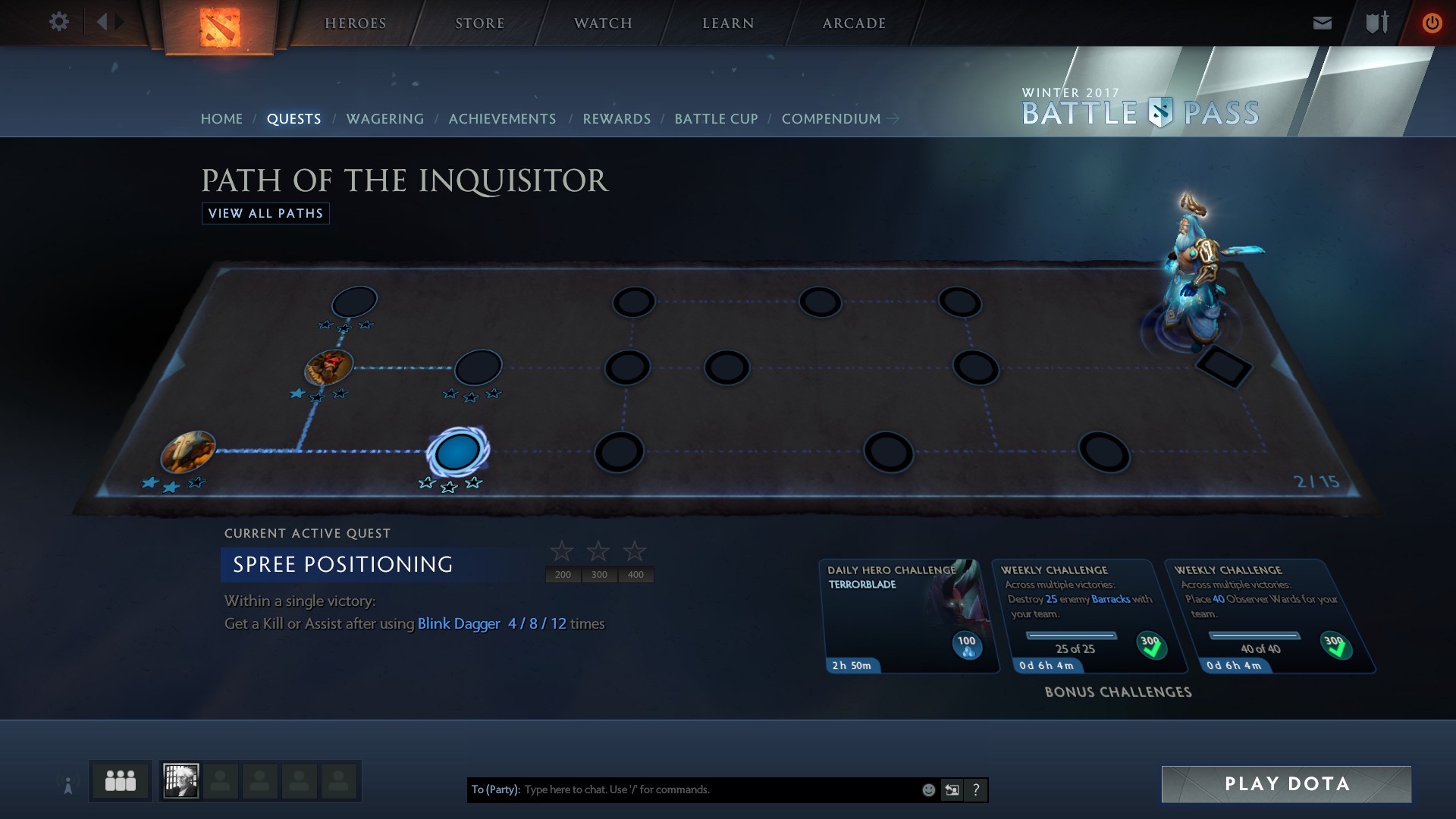Open the Heroes menu tab
This screenshot has width=1456, height=819.
coord(354,22)
